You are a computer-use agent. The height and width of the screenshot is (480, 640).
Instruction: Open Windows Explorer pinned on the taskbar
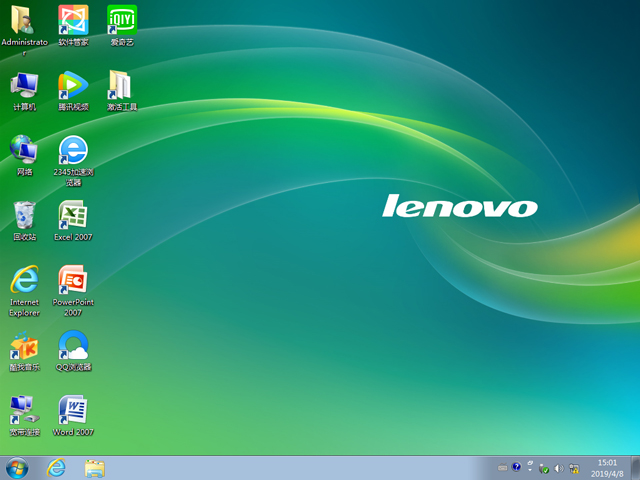(95, 467)
